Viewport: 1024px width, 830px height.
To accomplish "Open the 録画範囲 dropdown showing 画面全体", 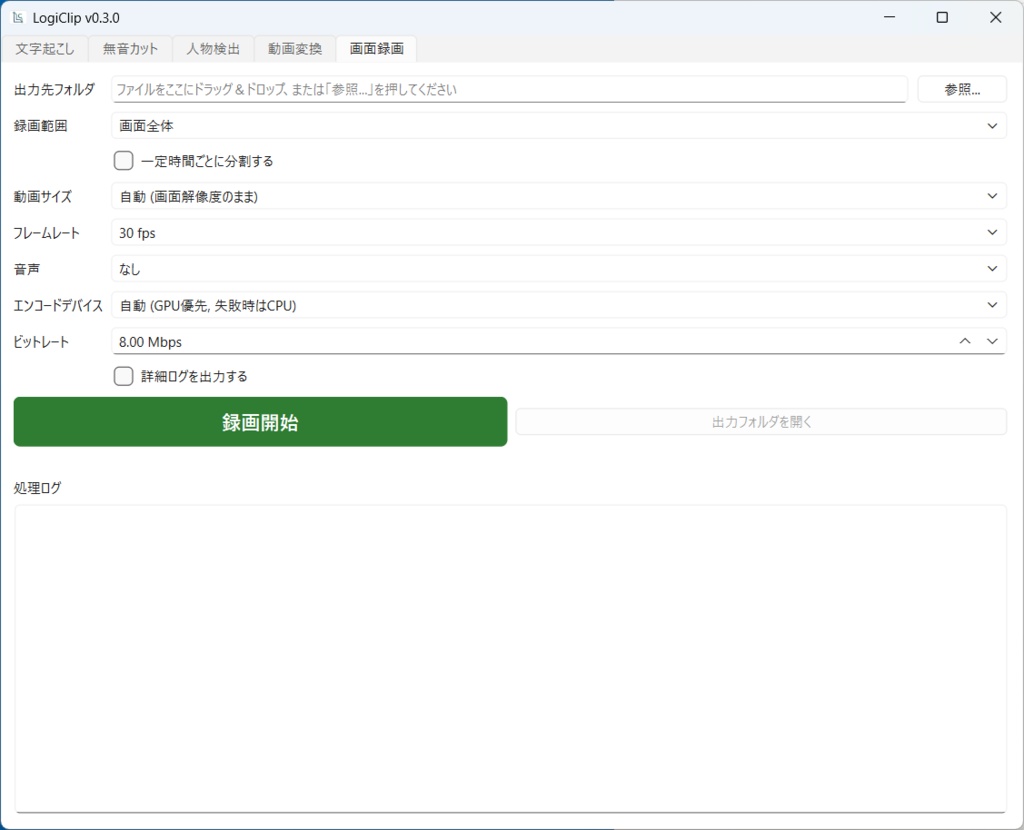I will (x=558, y=125).
